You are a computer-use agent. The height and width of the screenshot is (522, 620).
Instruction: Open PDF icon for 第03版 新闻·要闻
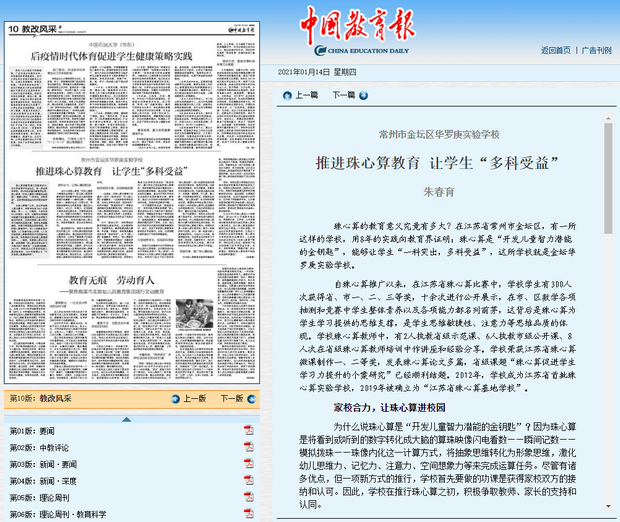248,463
